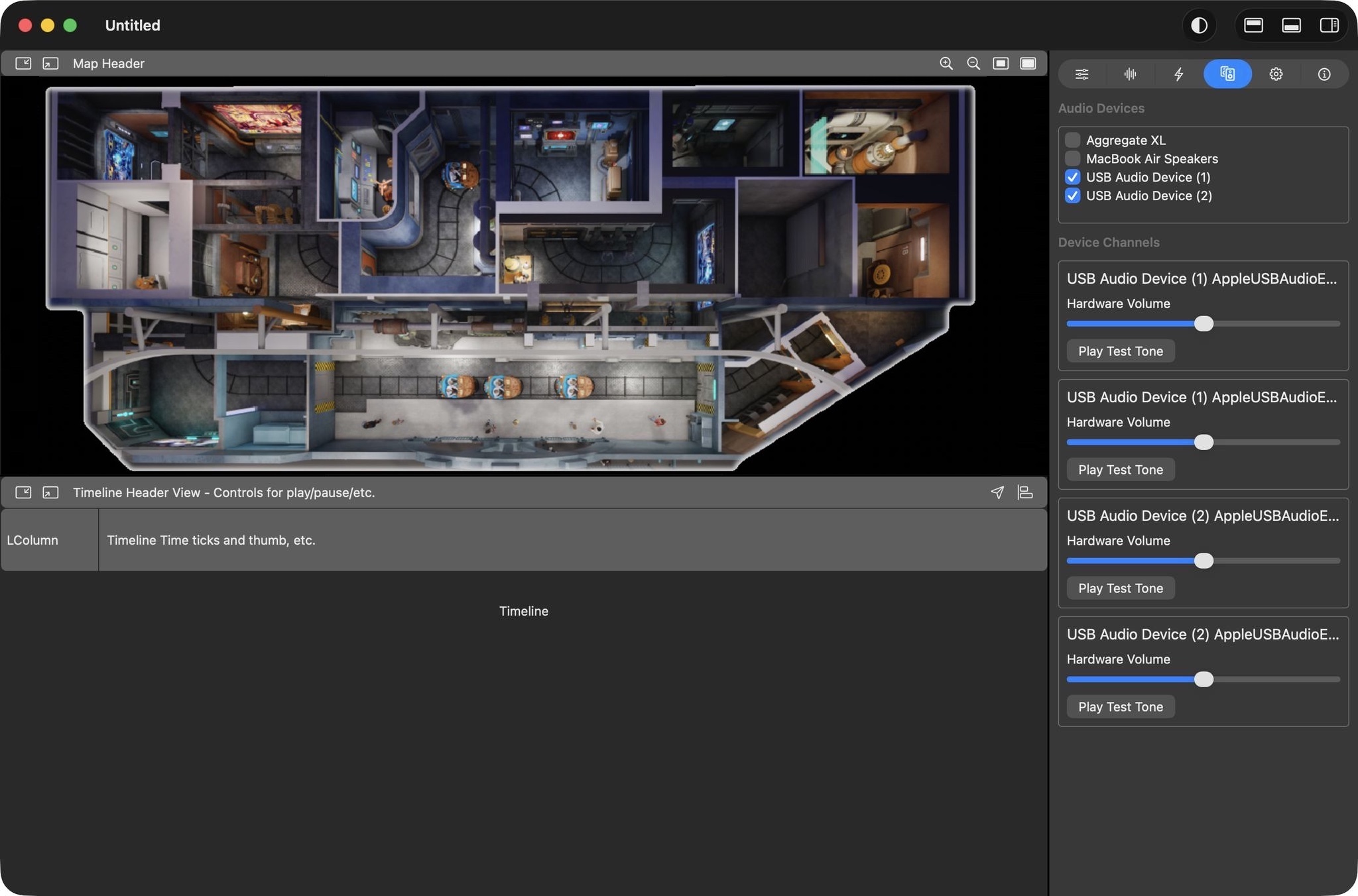This screenshot has height=896, width=1358.
Task: Toggle the right sidebar layout icon
Action: 1329,25
